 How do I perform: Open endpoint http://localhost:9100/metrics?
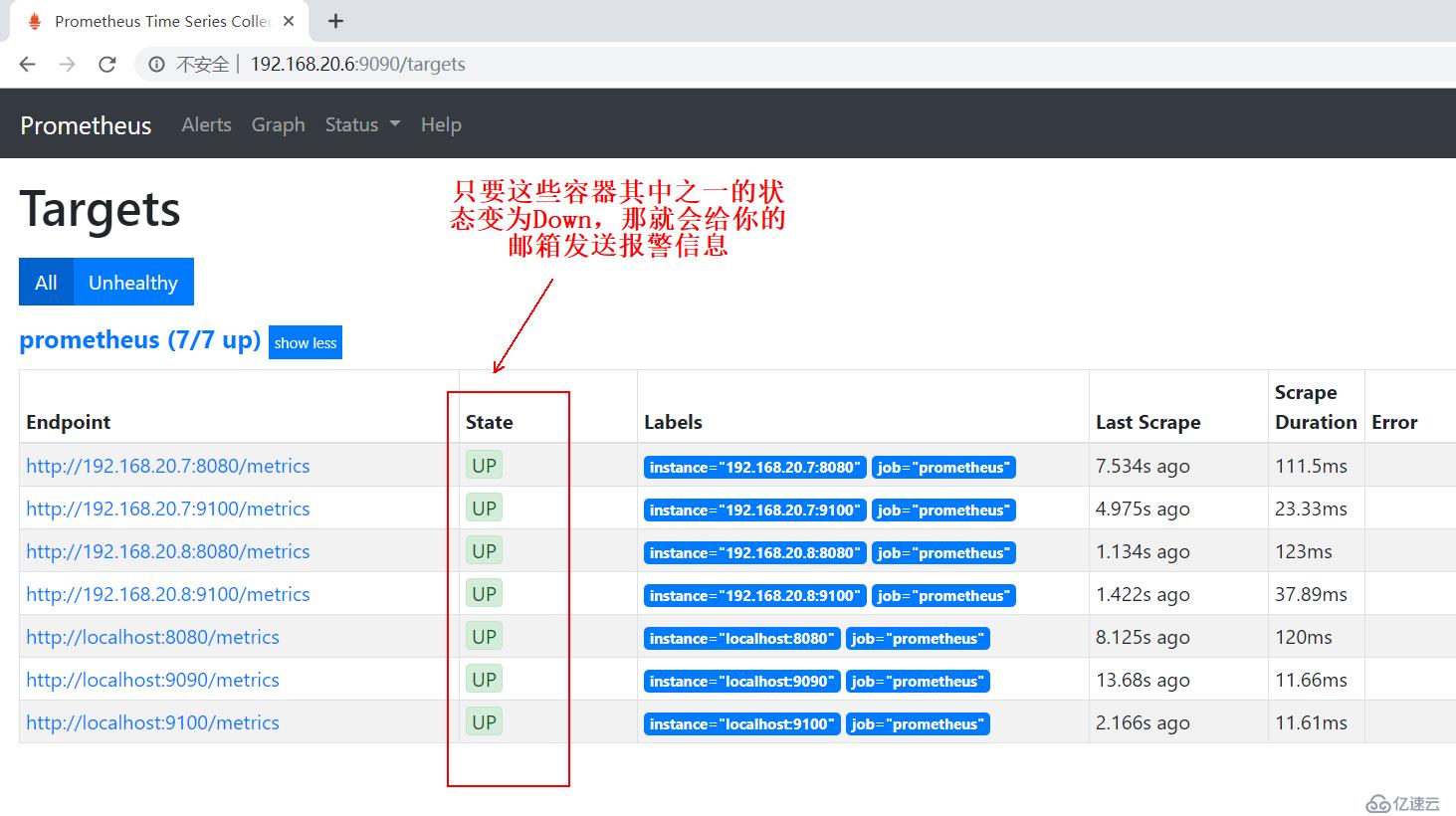(x=152, y=722)
